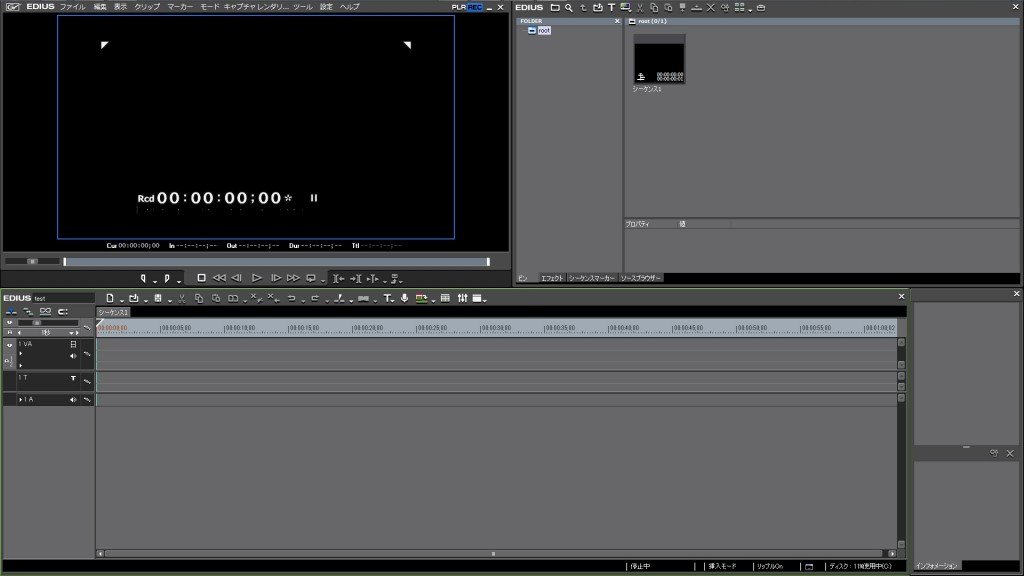Click the Undo icon in timeline toolbar
1024x576 pixels.
click(x=291, y=298)
